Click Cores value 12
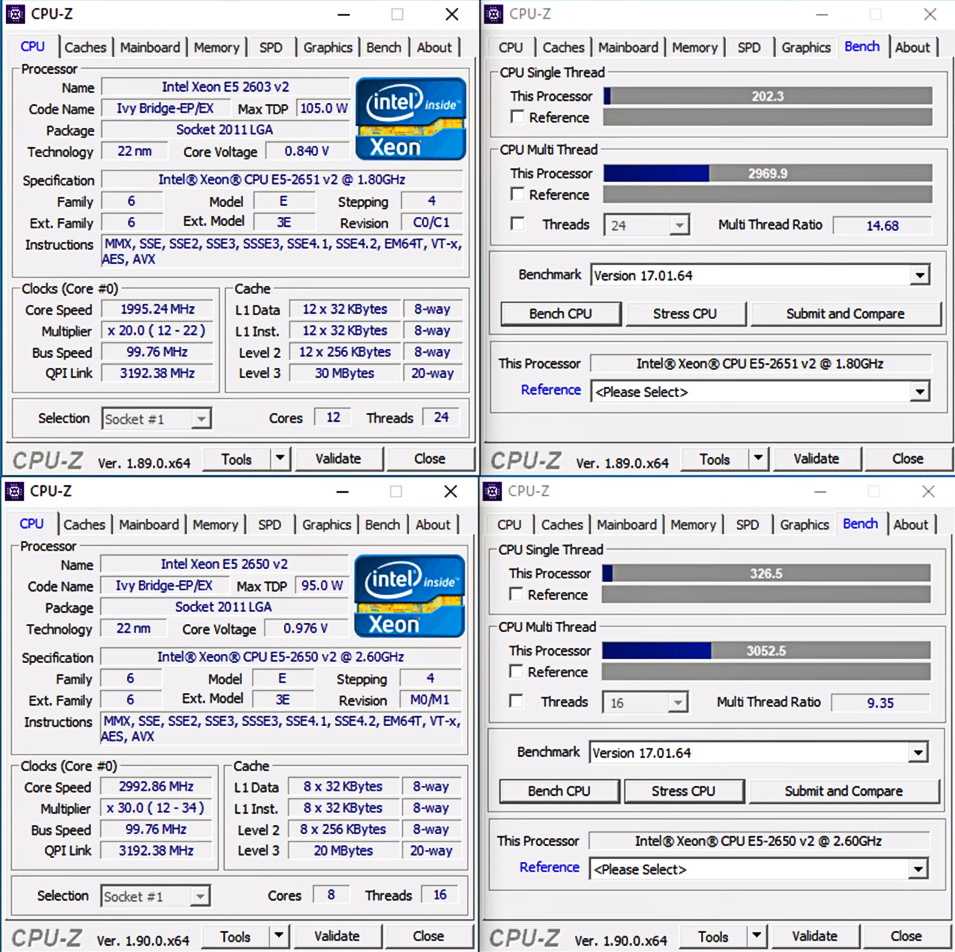This screenshot has width=955, height=952. (x=333, y=417)
